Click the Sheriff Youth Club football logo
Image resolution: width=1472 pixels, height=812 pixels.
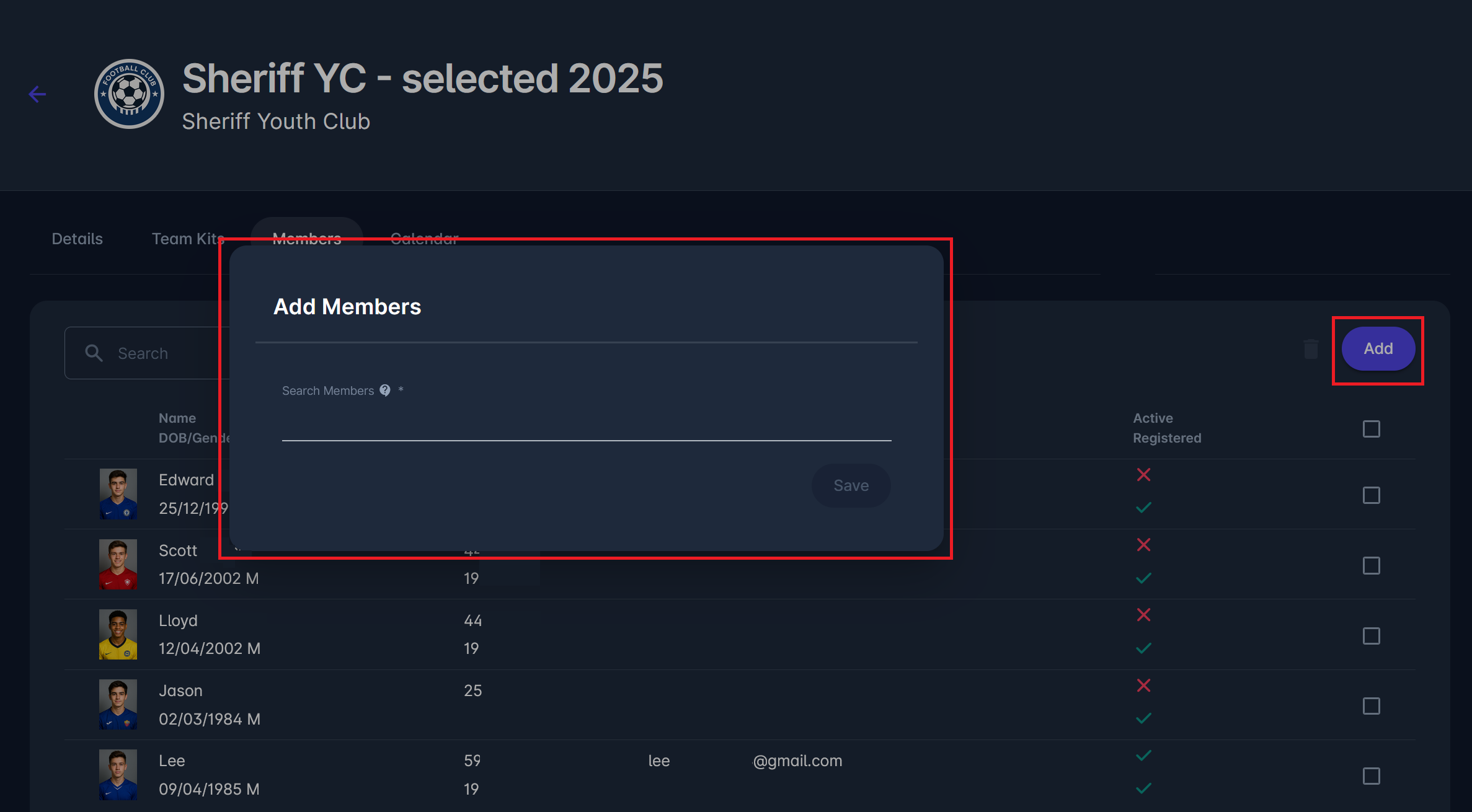pyautogui.click(x=129, y=94)
